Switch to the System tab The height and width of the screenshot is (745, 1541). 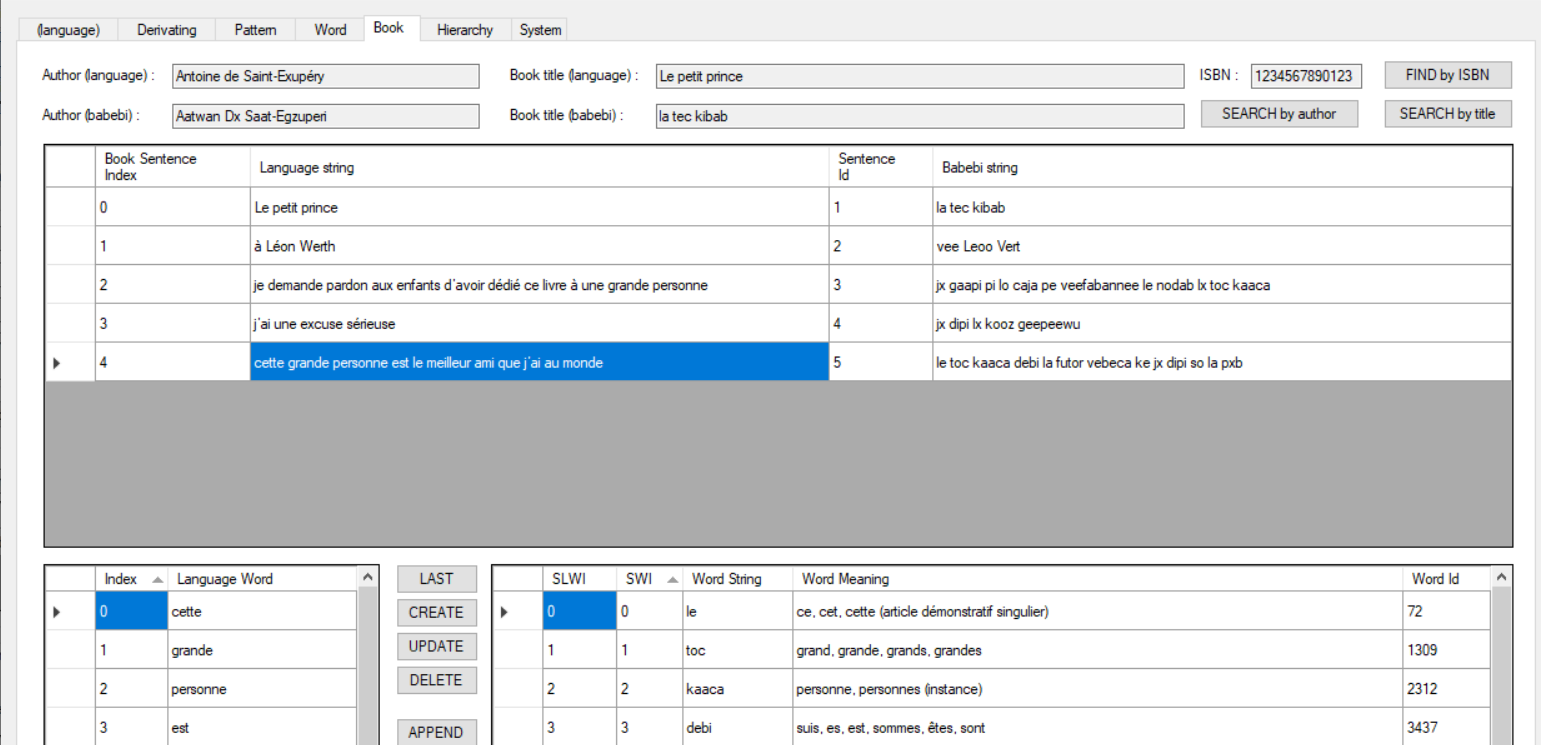pyautogui.click(x=539, y=29)
